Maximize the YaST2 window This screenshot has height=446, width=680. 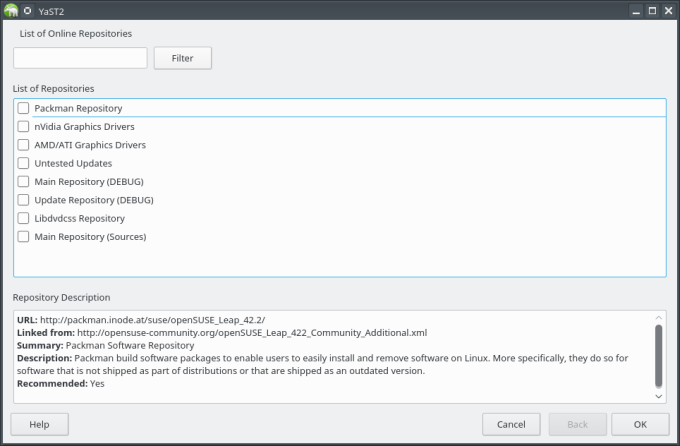pos(651,10)
